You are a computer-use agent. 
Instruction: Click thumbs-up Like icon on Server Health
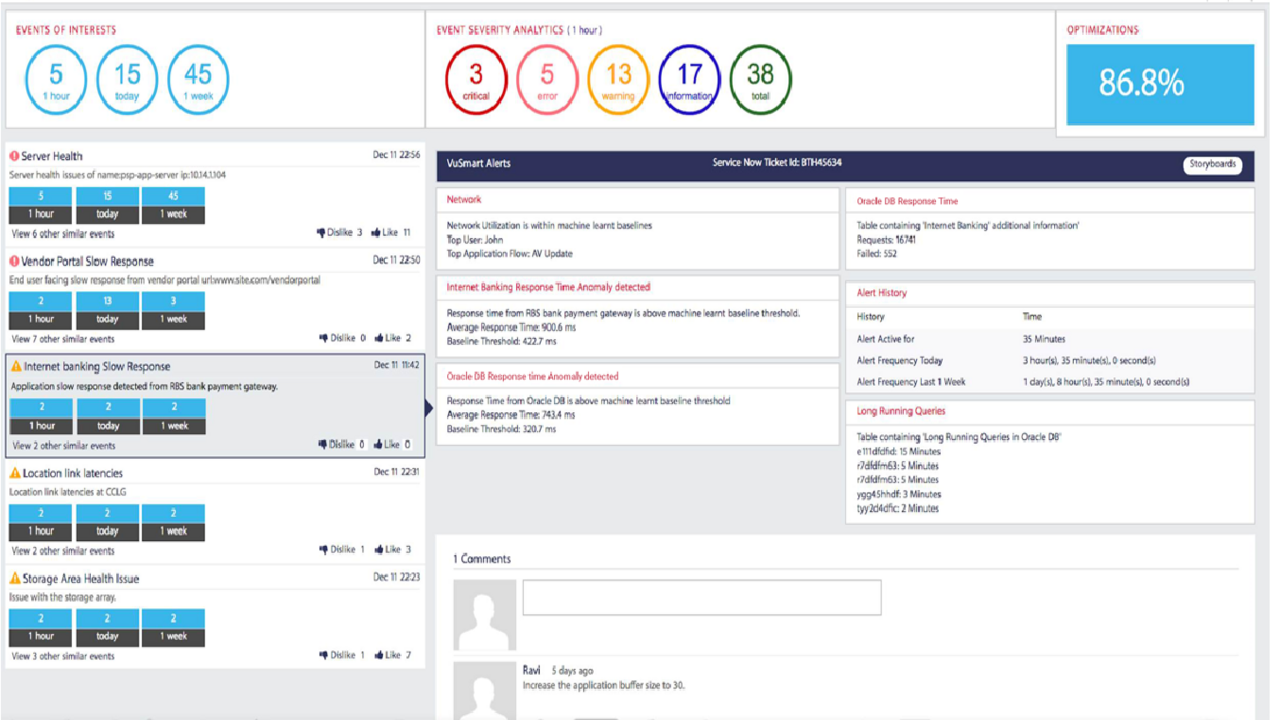pos(376,233)
